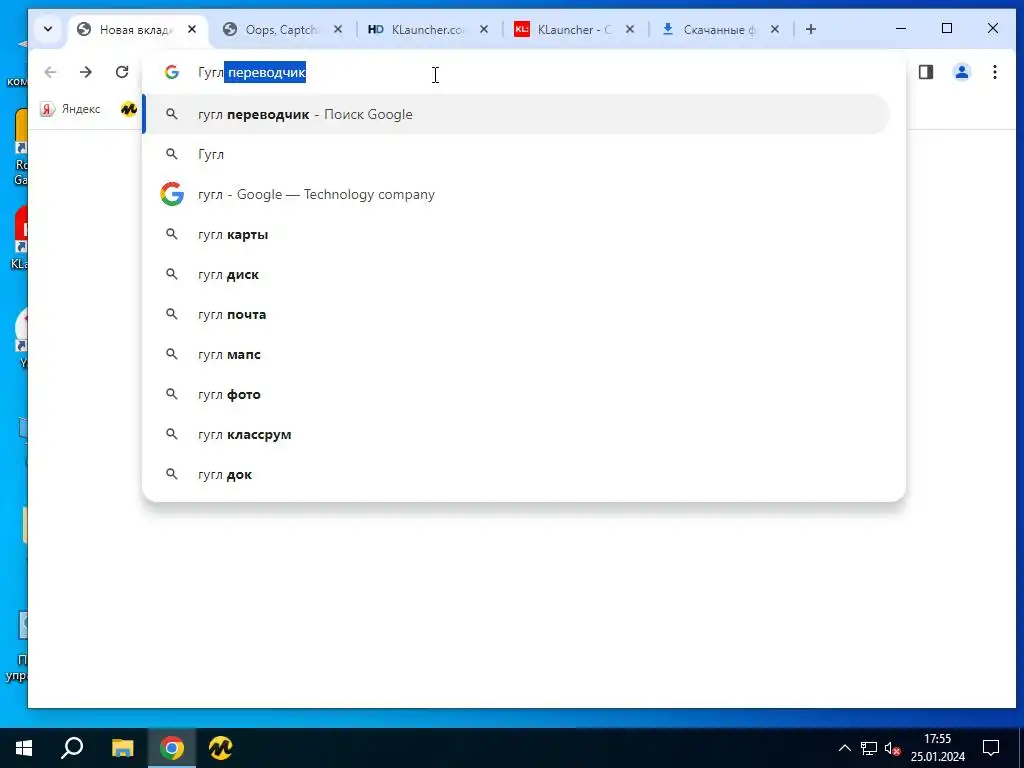Open a new tab with the plus button
Image resolution: width=1024 pixels, height=768 pixels.
pos(810,29)
